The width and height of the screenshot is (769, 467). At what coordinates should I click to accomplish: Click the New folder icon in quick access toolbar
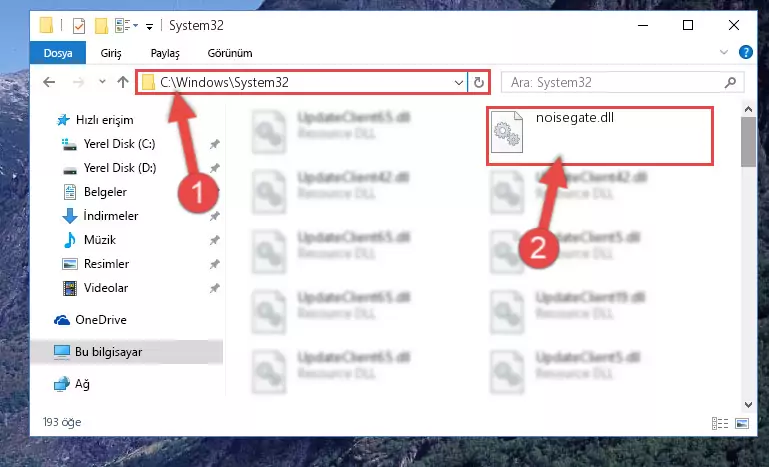coord(102,26)
